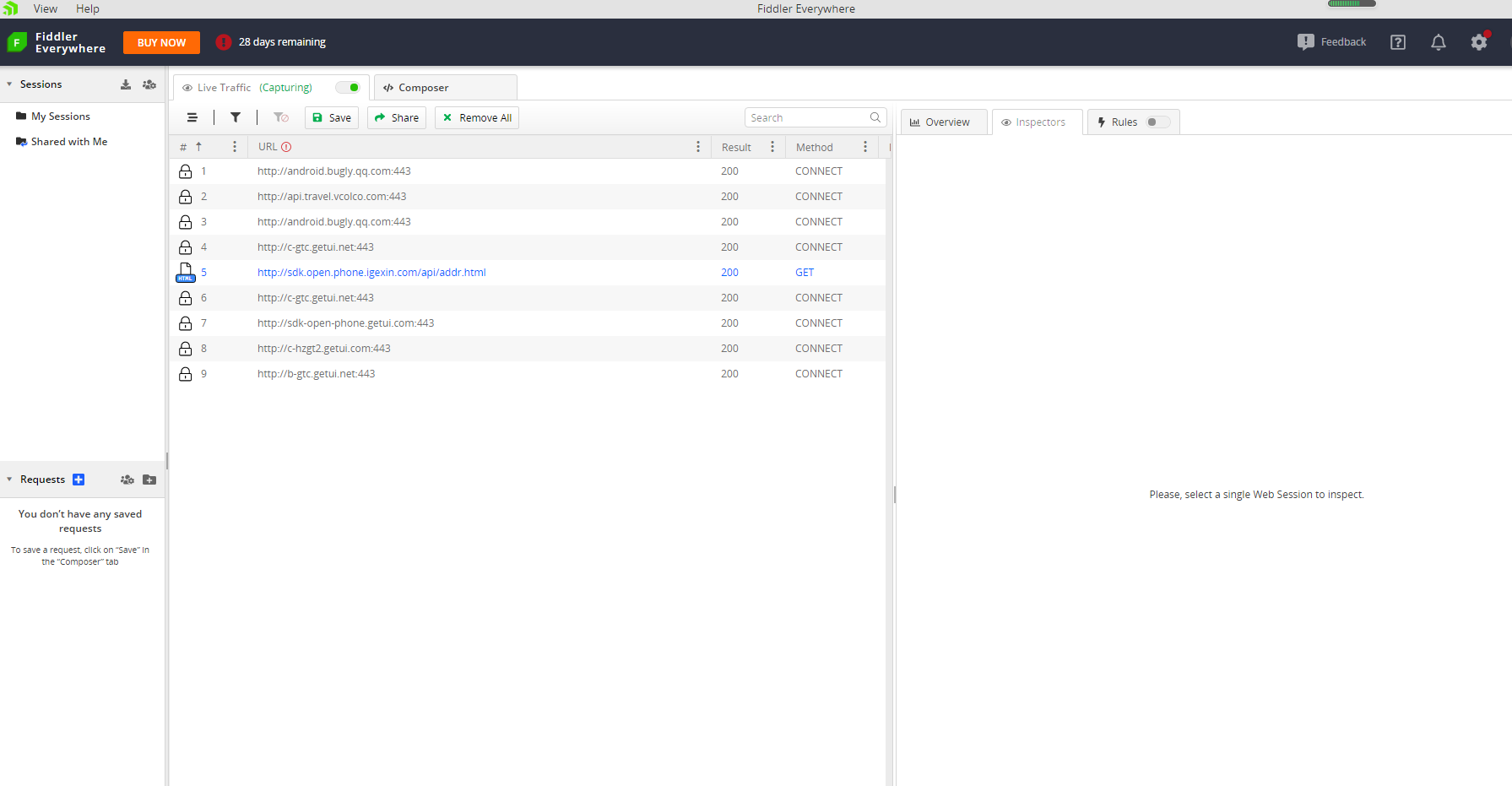Click the import sessions download icon
1512x786 pixels.
click(x=126, y=84)
